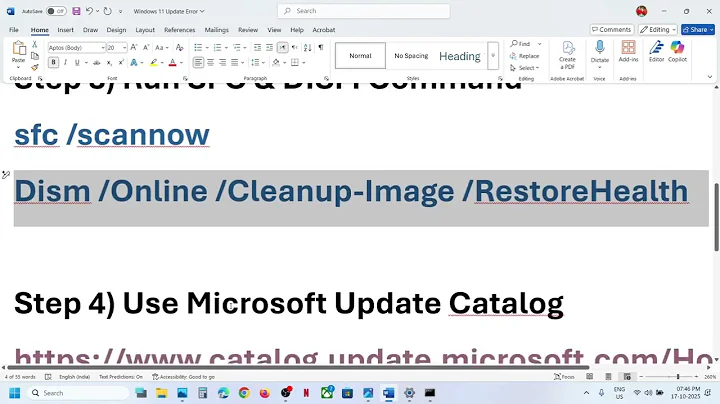Screen dimensions: 720x404
Task: Toggle Bold formatting
Action: (x=53, y=62)
